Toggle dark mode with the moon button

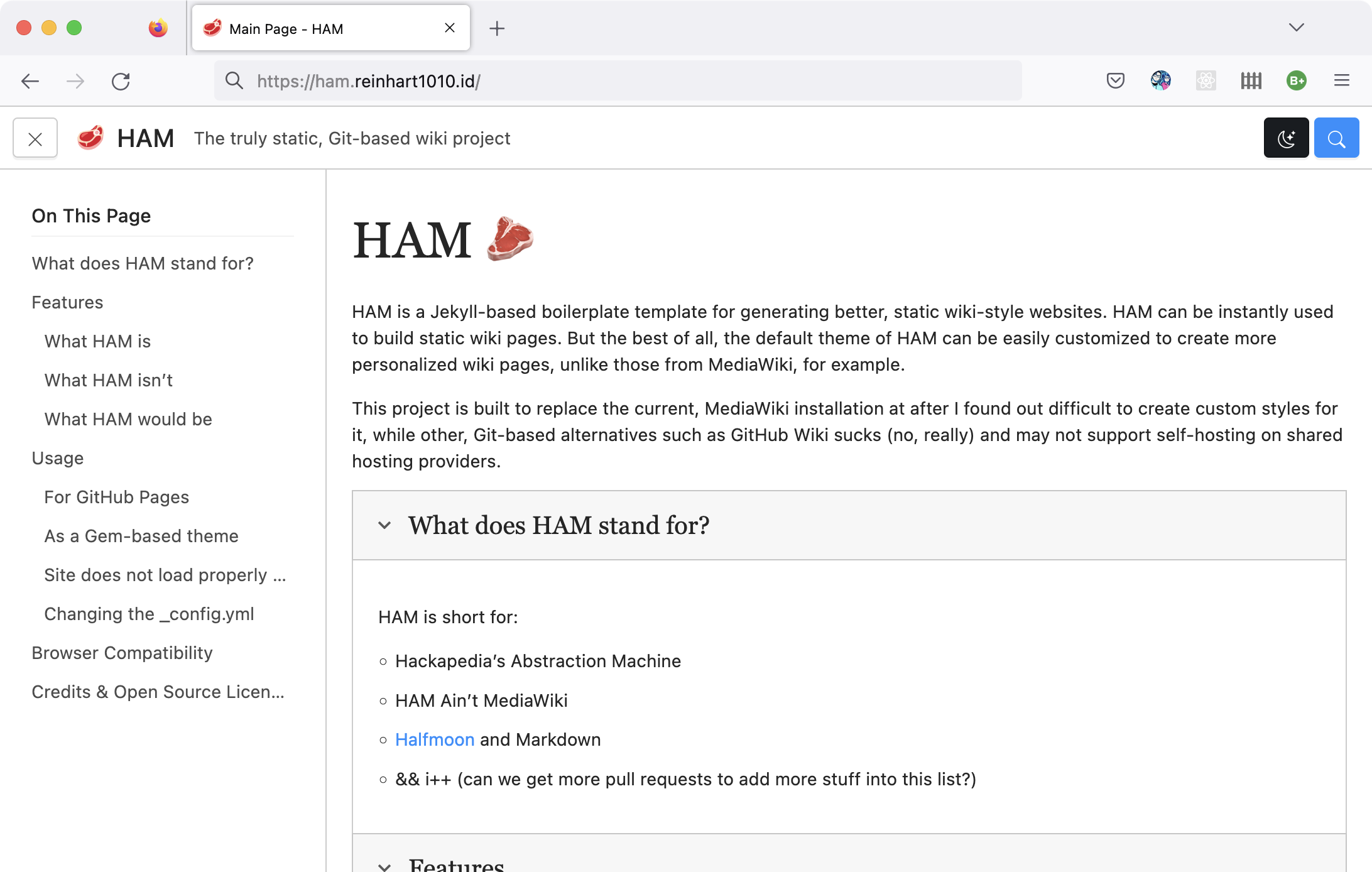tap(1286, 138)
